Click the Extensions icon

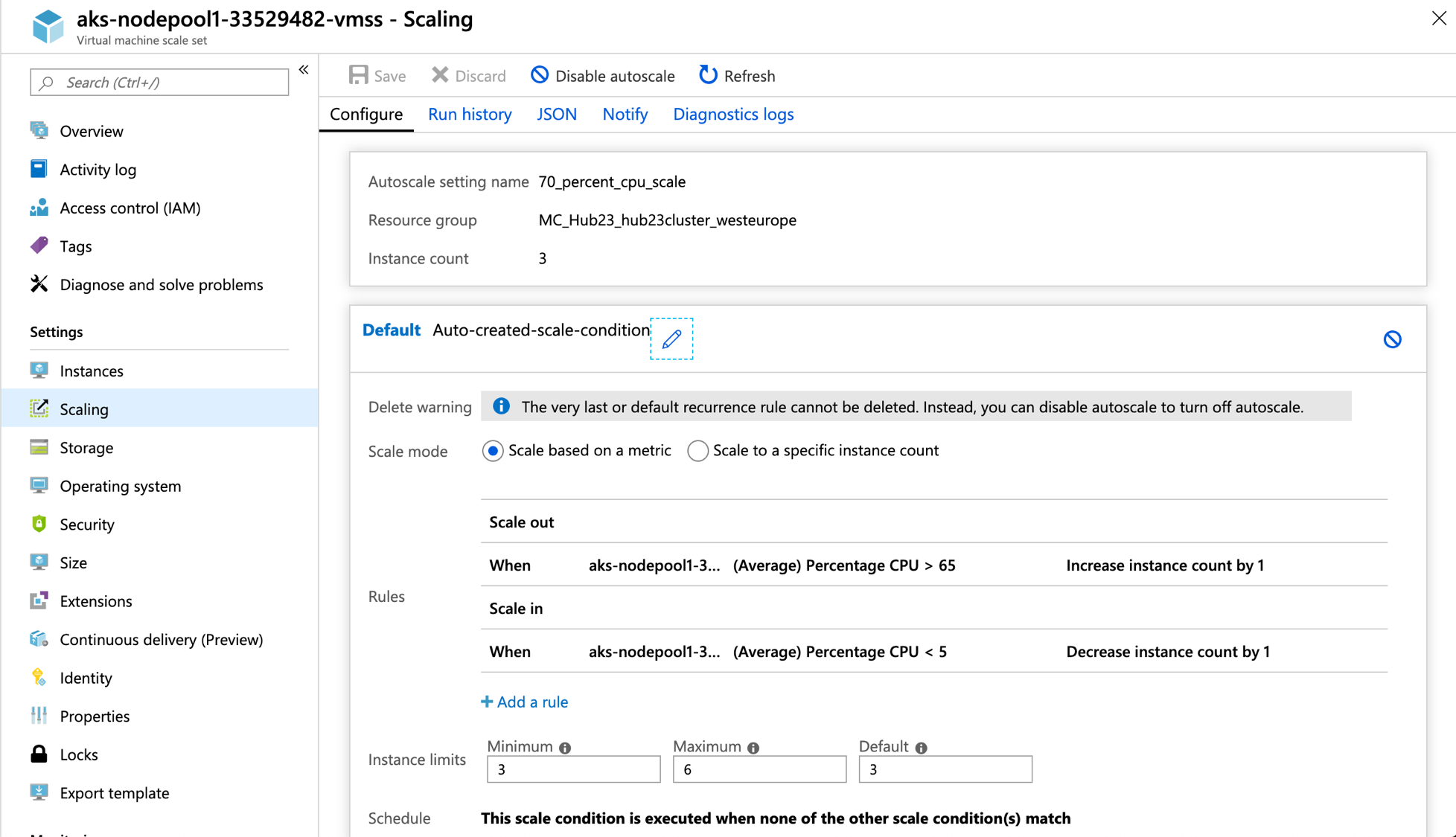[x=39, y=600]
